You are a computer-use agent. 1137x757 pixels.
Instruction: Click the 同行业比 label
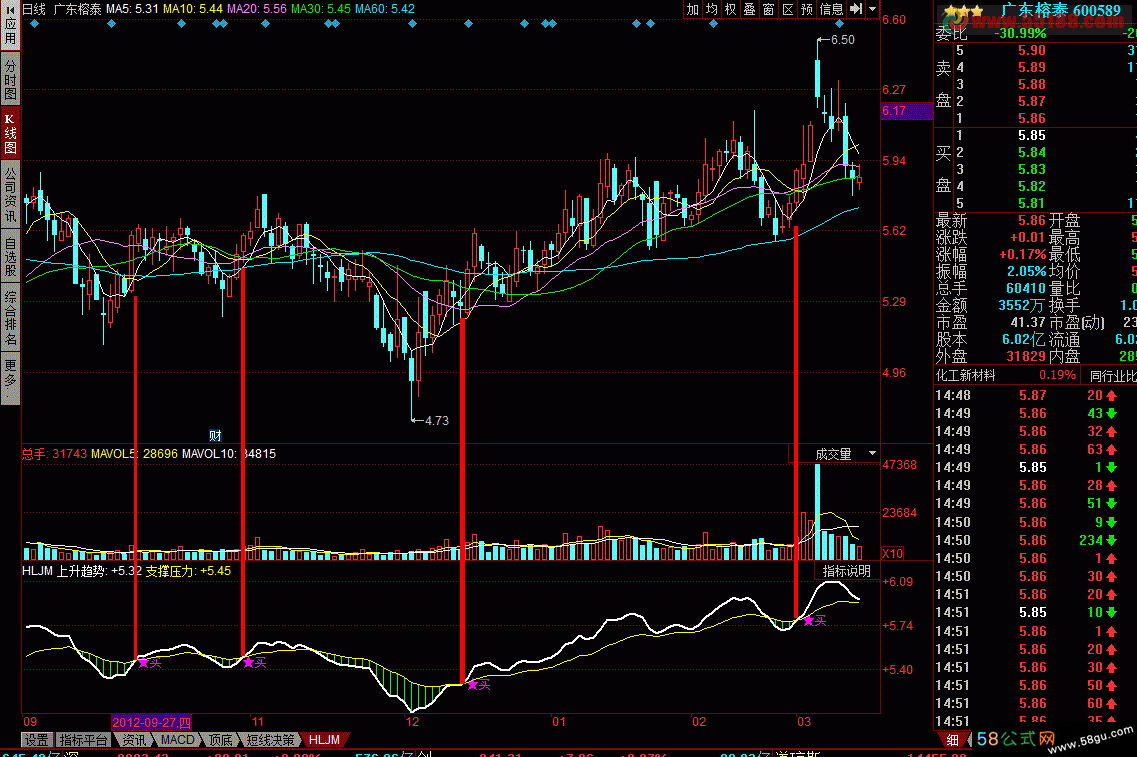[x=1112, y=376]
